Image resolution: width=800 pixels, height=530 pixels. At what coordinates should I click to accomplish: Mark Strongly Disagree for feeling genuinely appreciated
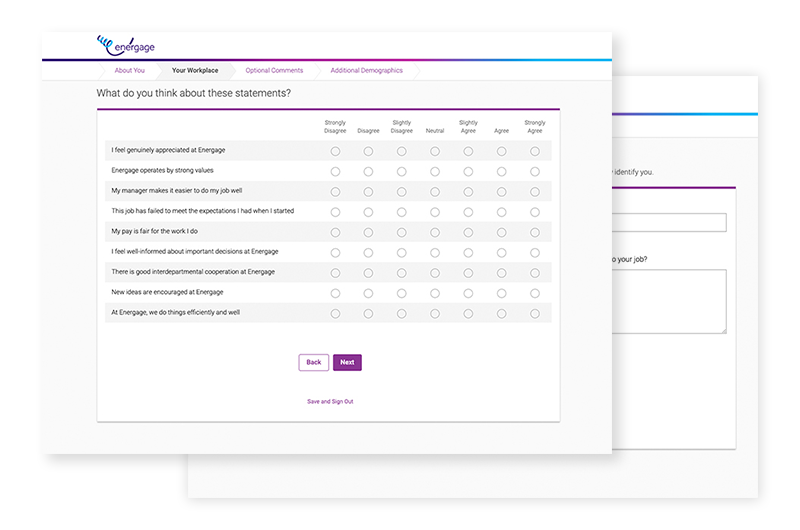click(x=335, y=151)
